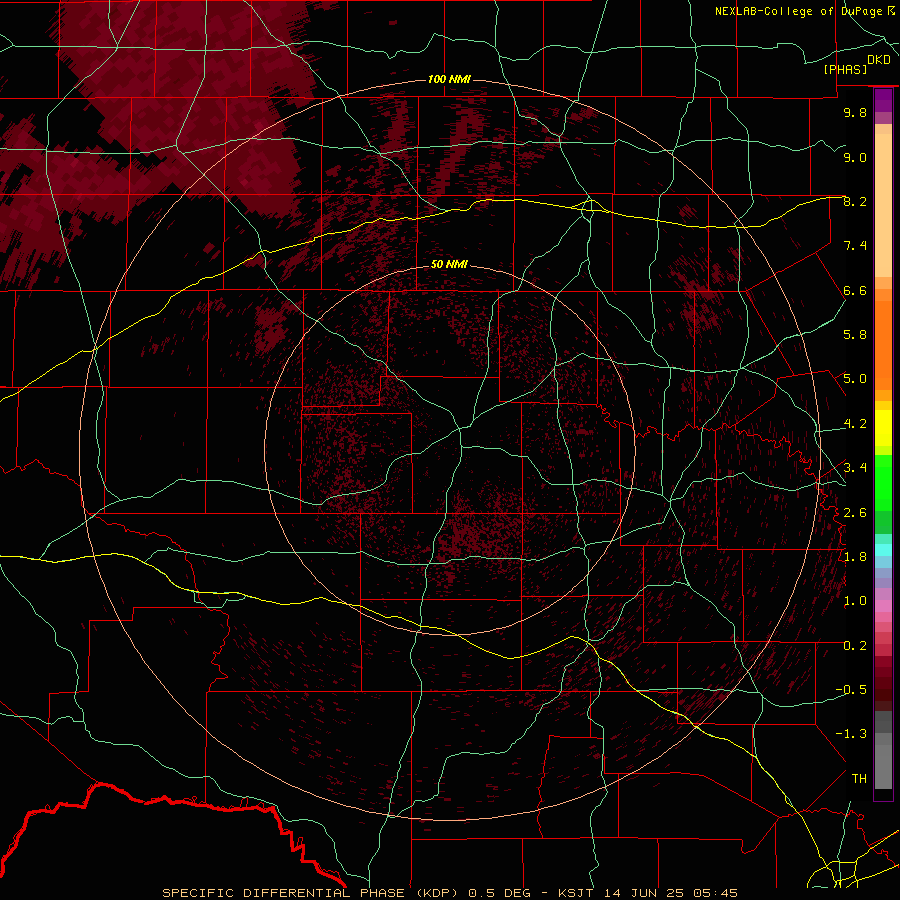The height and width of the screenshot is (900, 900).
Task: Click the 6.6 scale value
Action: tap(855, 290)
